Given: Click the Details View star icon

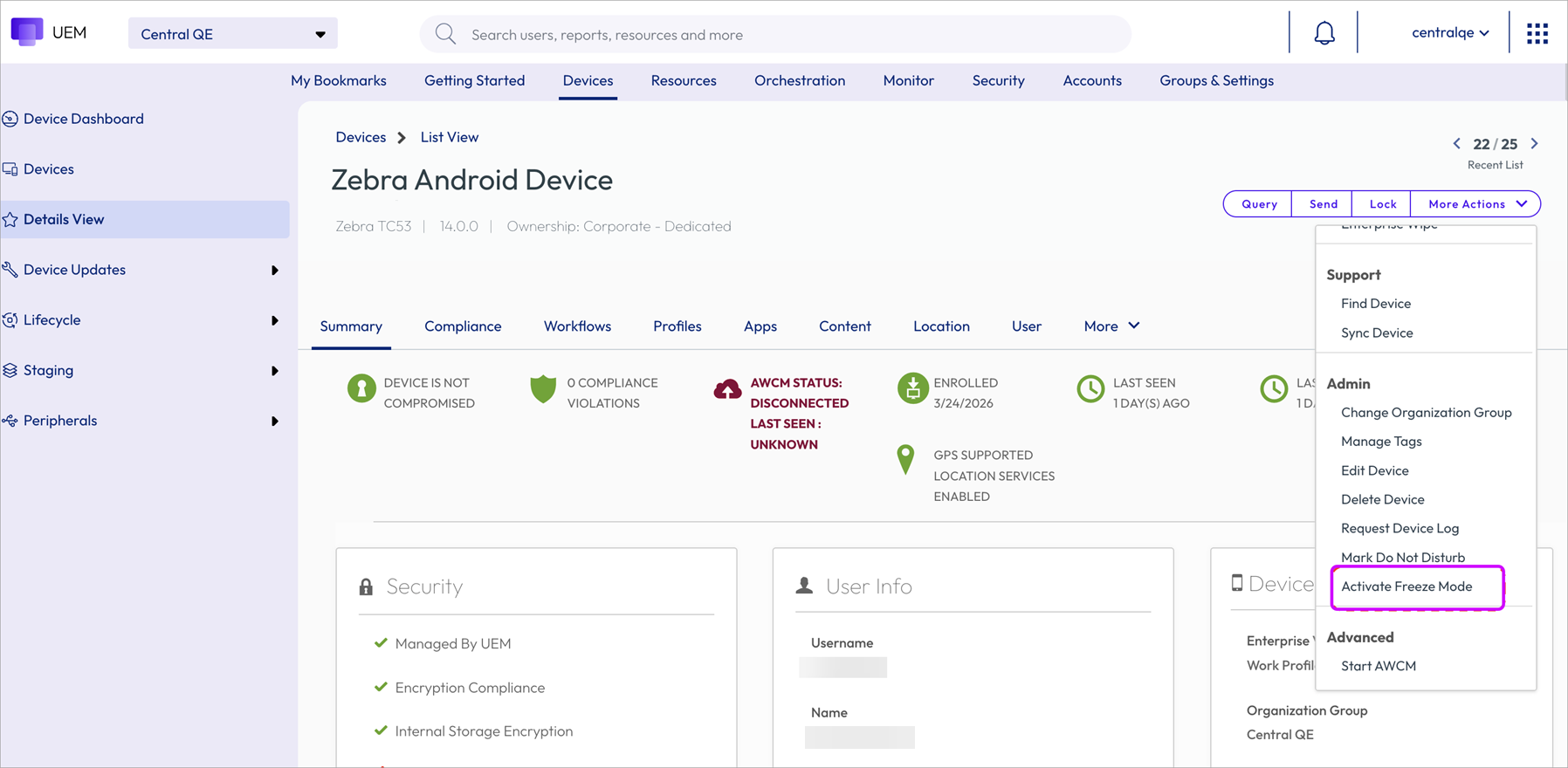Looking at the screenshot, I should point(10,219).
